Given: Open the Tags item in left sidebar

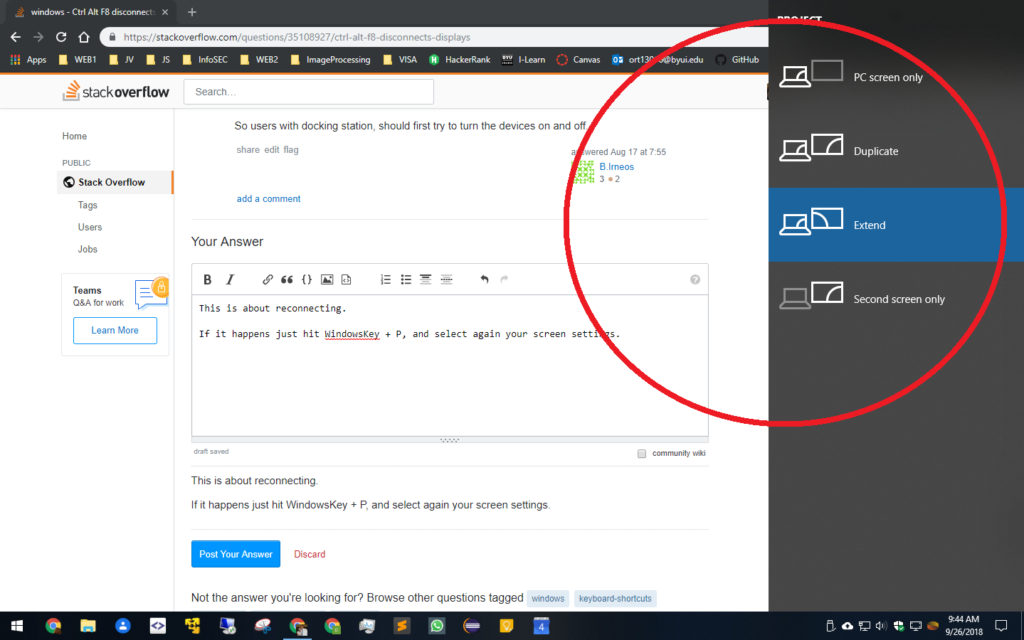Looking at the screenshot, I should click(88, 205).
